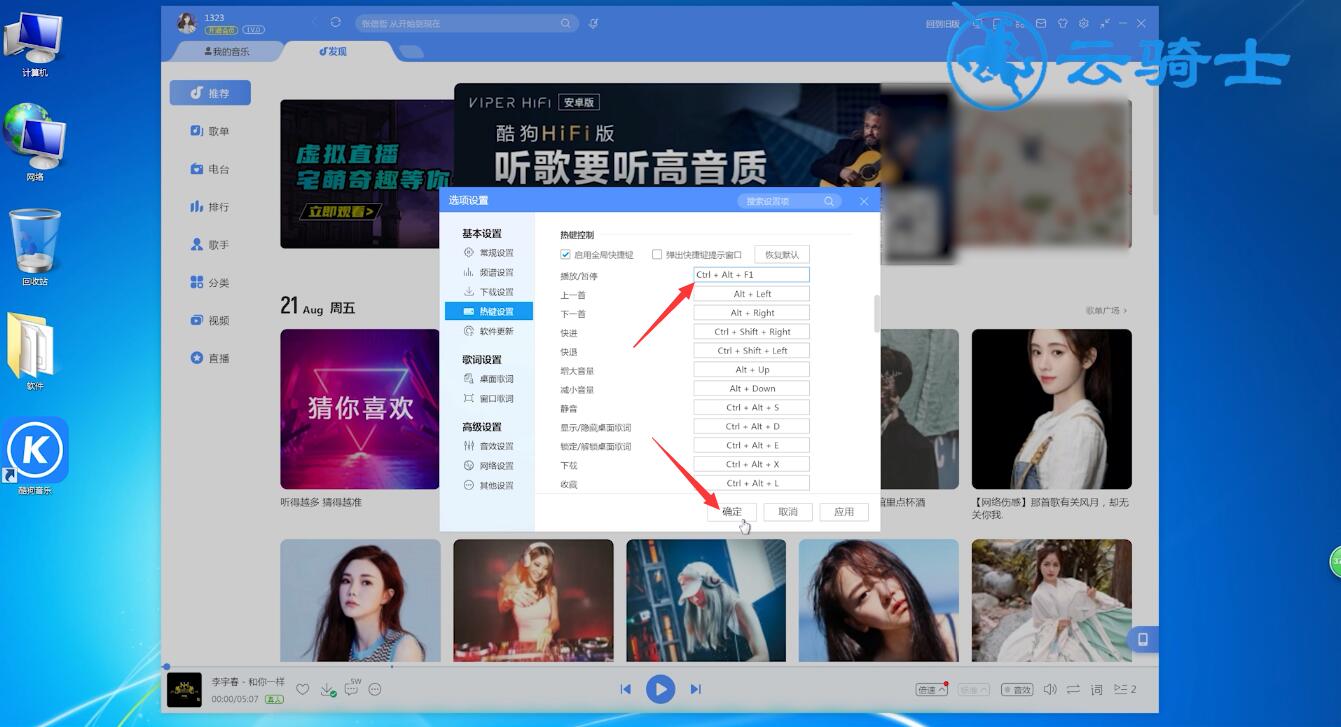The image size is (1341, 727).
Task: Toggle 弹出快捷键提示窗口 checkbox
Action: [657, 254]
